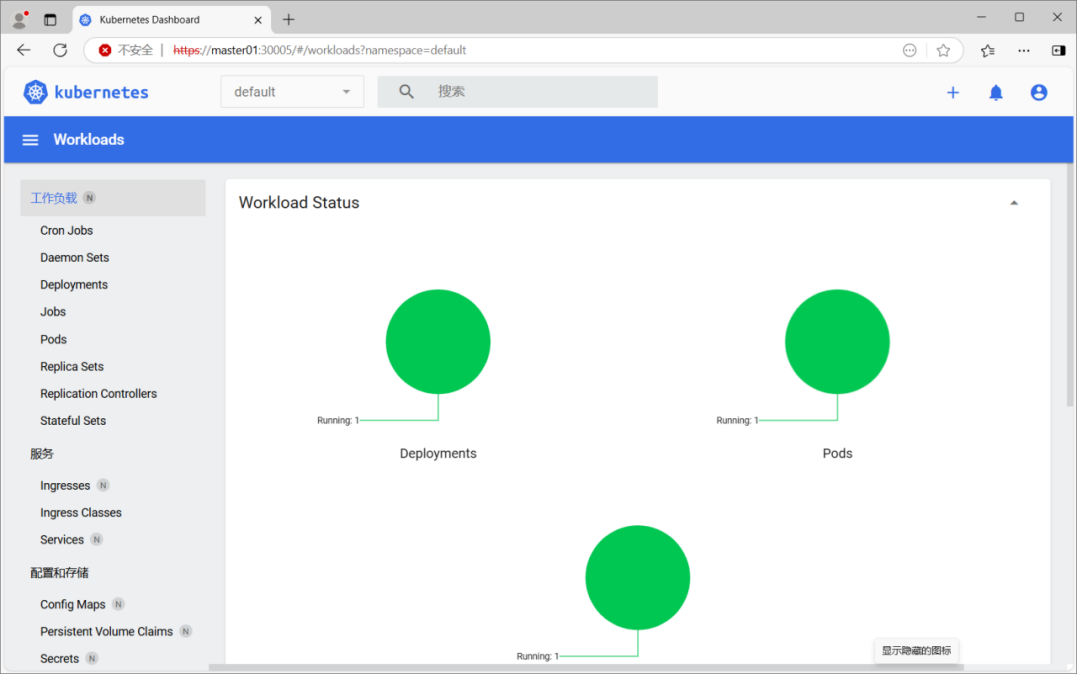Click the plus icon to create resource
1078x675 pixels.
[x=953, y=92]
